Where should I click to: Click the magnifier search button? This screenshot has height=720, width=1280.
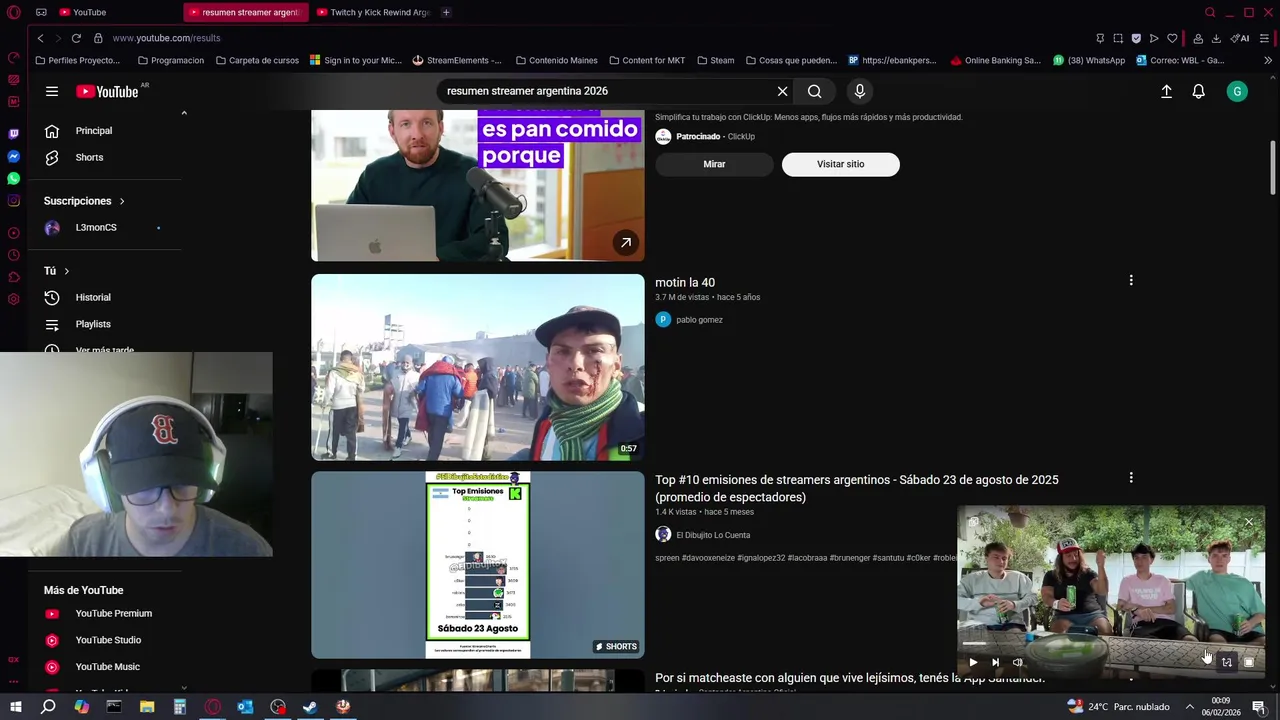coord(815,91)
